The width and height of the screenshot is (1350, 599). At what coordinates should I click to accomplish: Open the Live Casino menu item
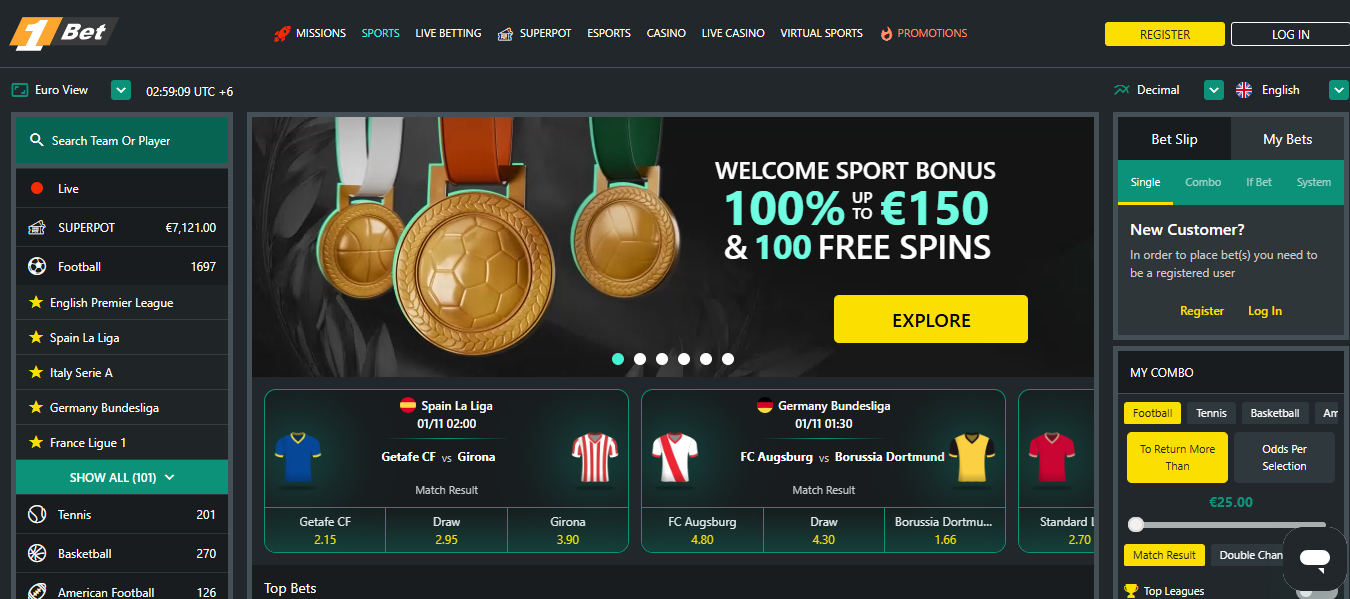733,33
